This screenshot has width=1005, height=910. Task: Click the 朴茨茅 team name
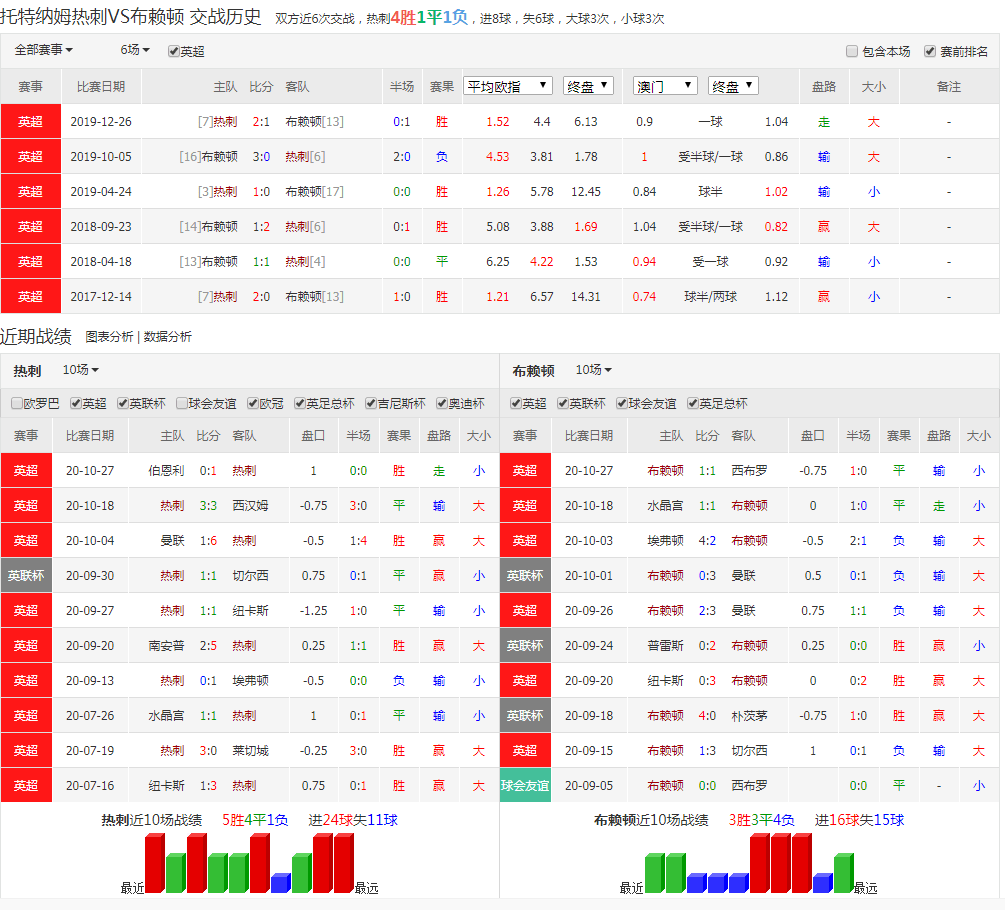click(x=749, y=716)
